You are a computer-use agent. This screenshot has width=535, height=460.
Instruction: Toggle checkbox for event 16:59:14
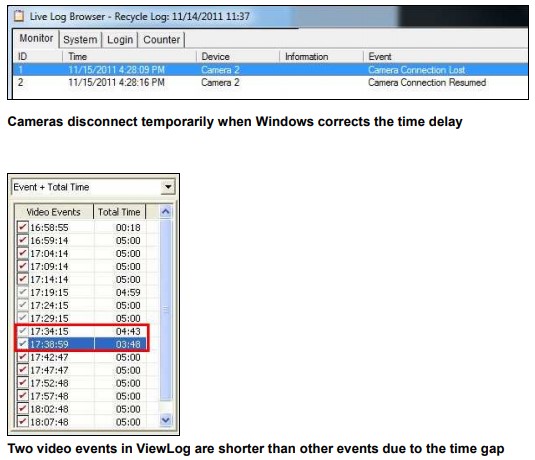[23, 240]
